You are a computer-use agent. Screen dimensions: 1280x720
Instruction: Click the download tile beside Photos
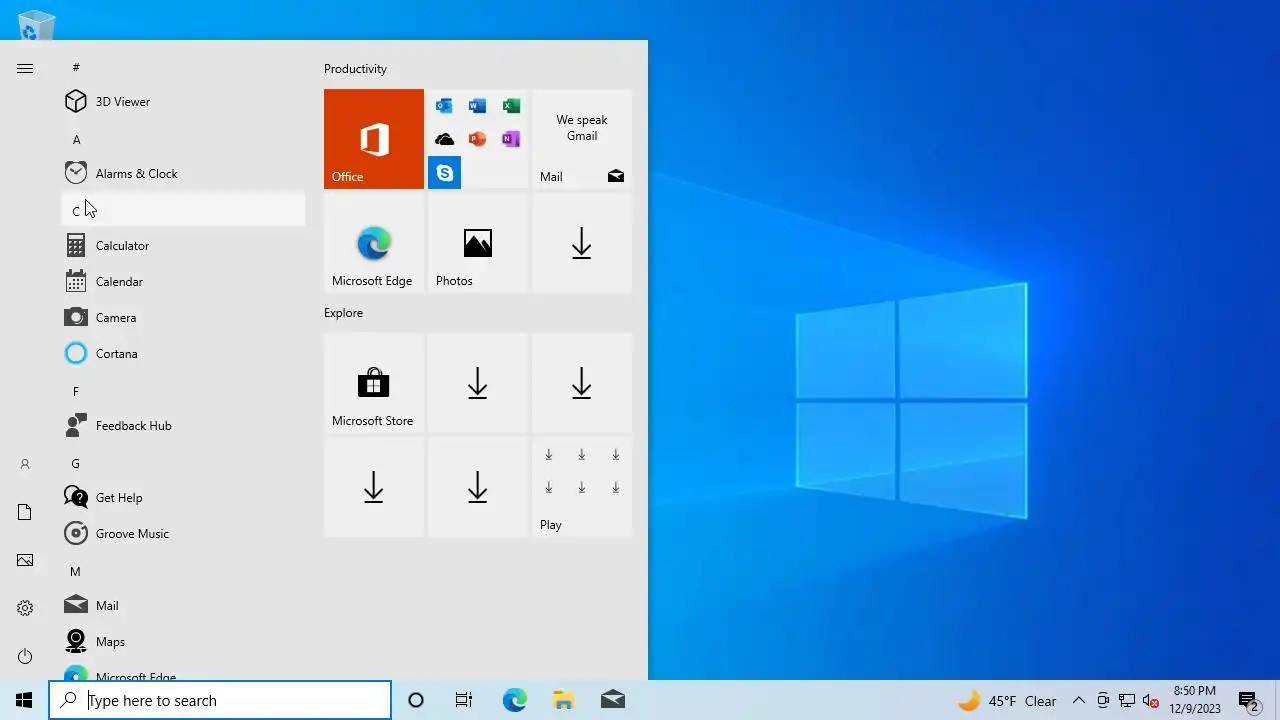pyautogui.click(x=582, y=243)
